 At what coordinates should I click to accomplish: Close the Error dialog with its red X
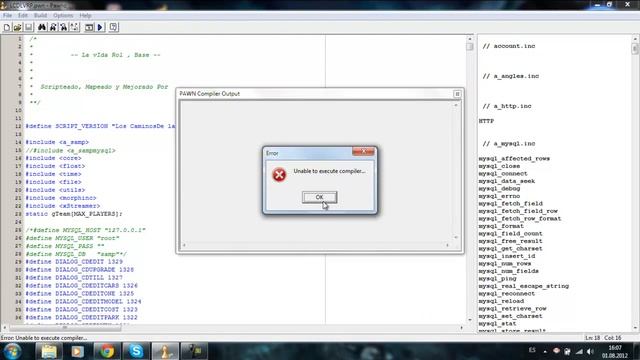(x=363, y=152)
